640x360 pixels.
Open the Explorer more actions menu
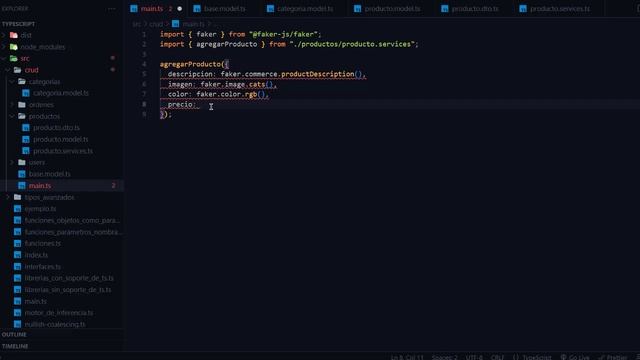click(111, 9)
